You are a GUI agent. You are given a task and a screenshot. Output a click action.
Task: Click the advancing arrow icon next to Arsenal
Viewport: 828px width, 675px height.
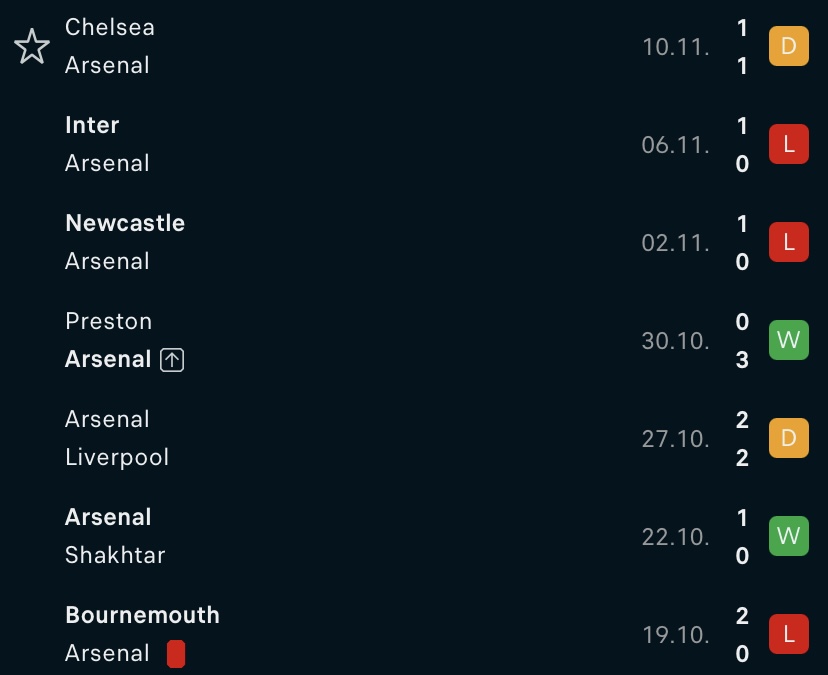(172, 360)
